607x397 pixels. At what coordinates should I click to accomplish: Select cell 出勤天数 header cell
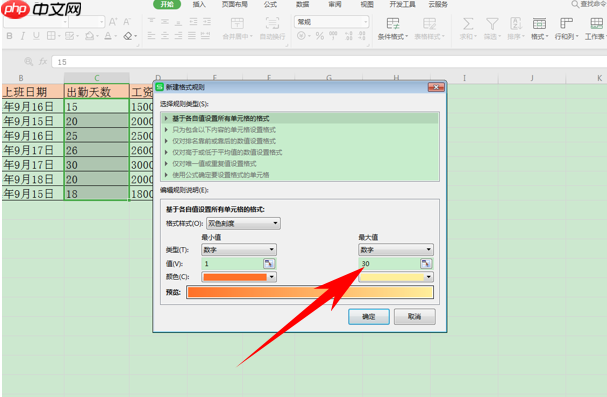coord(96,92)
